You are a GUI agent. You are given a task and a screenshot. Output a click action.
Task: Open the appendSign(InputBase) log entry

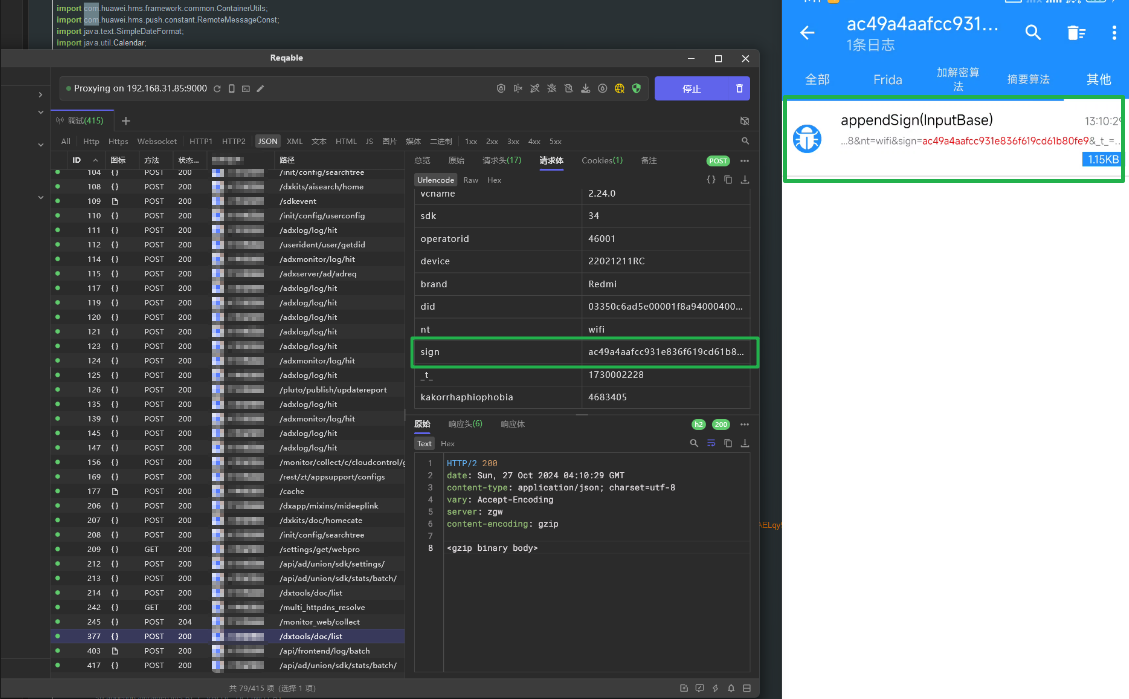(x=953, y=139)
